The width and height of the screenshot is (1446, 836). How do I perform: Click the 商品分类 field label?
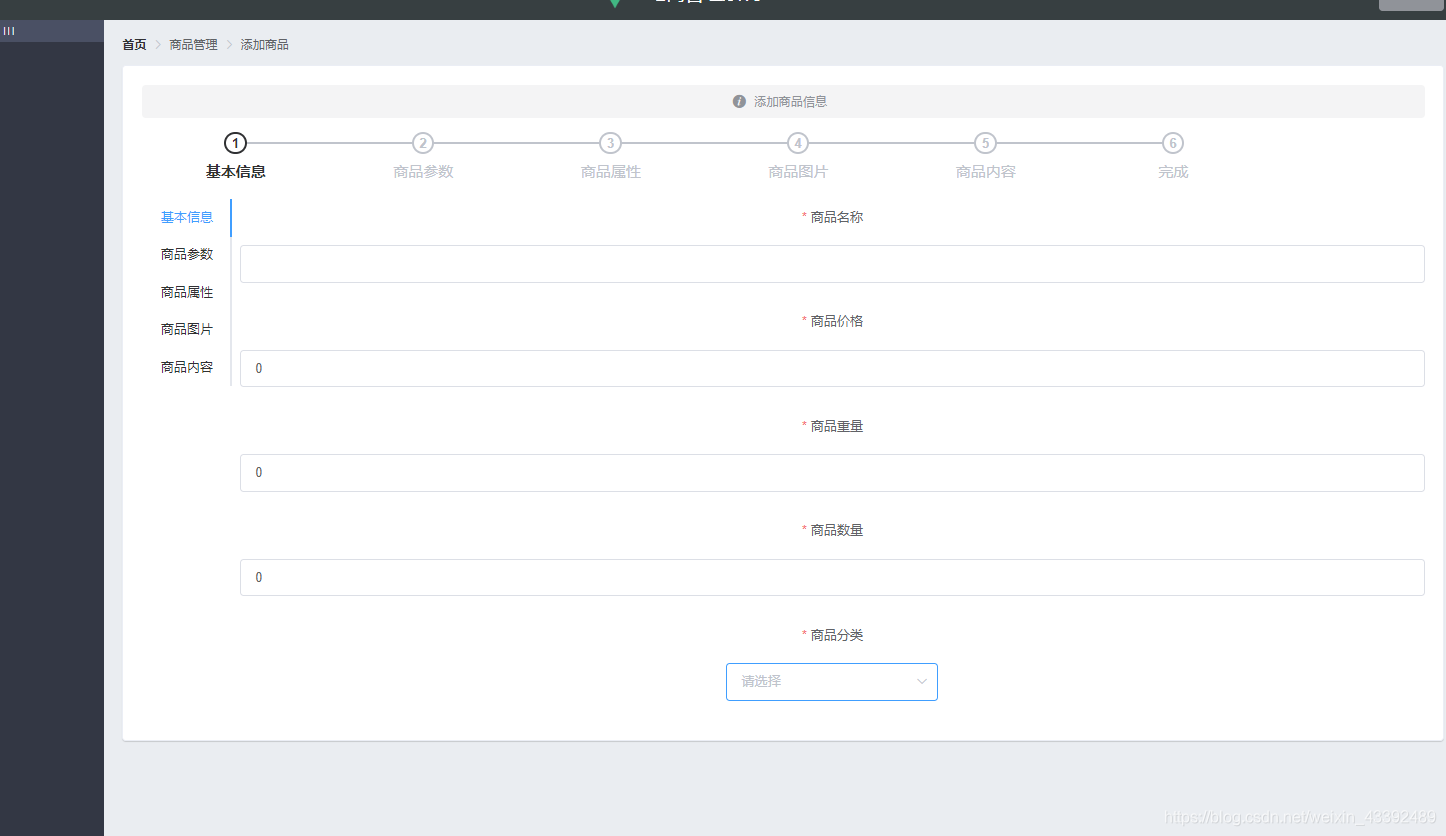(x=837, y=635)
